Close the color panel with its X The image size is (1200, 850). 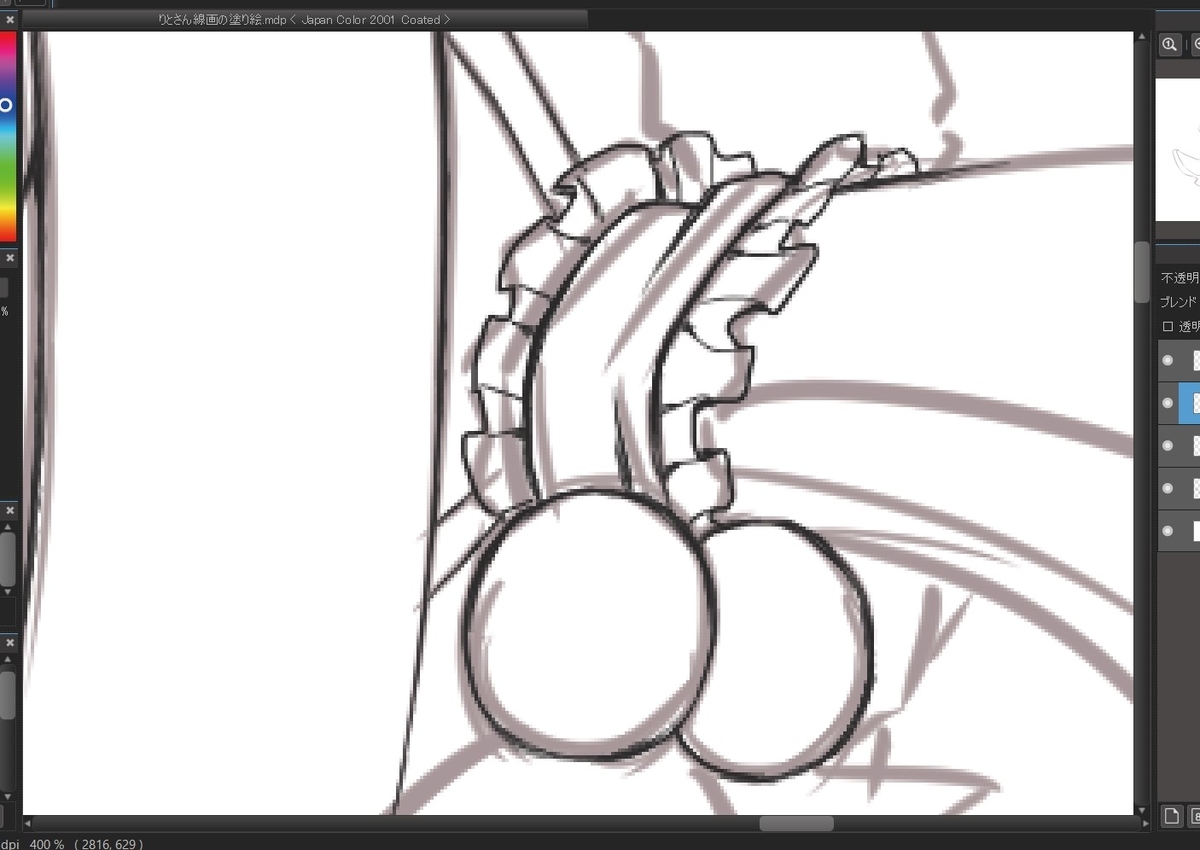click(10, 19)
